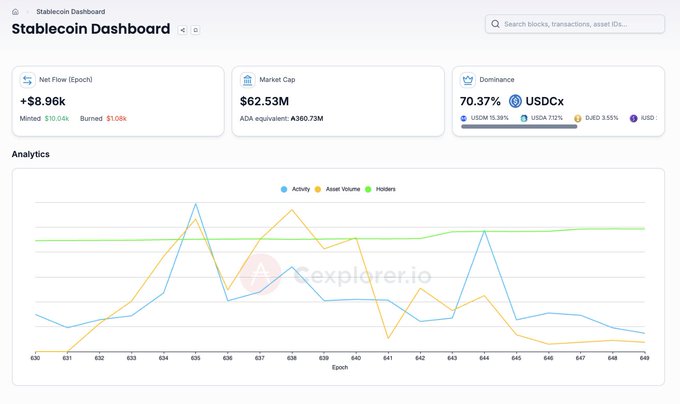The image size is (680, 404).
Task: Click the epoch 630 axis label
Action: pos(35,358)
